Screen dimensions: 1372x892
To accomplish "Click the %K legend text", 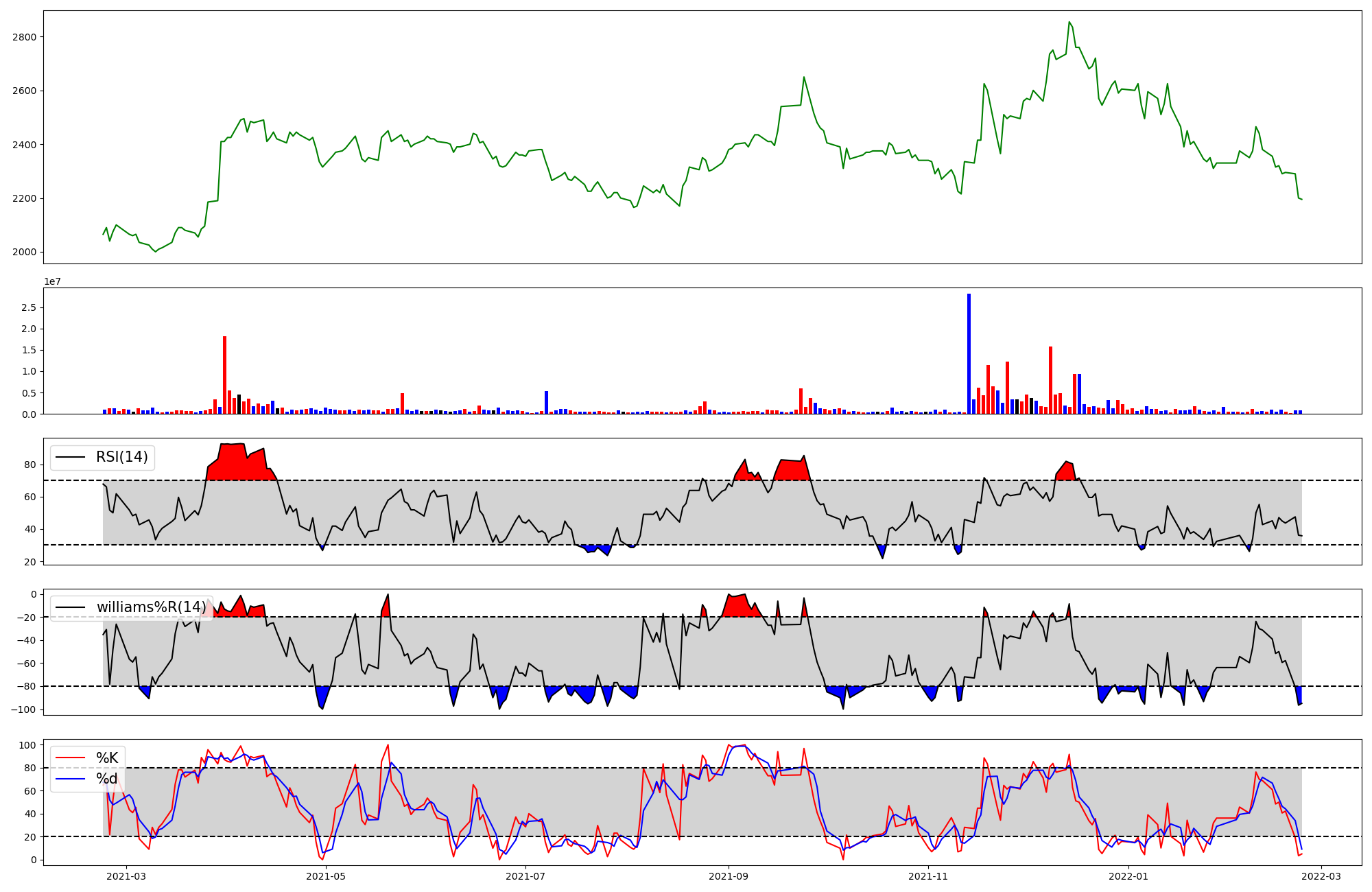I will point(107,758).
